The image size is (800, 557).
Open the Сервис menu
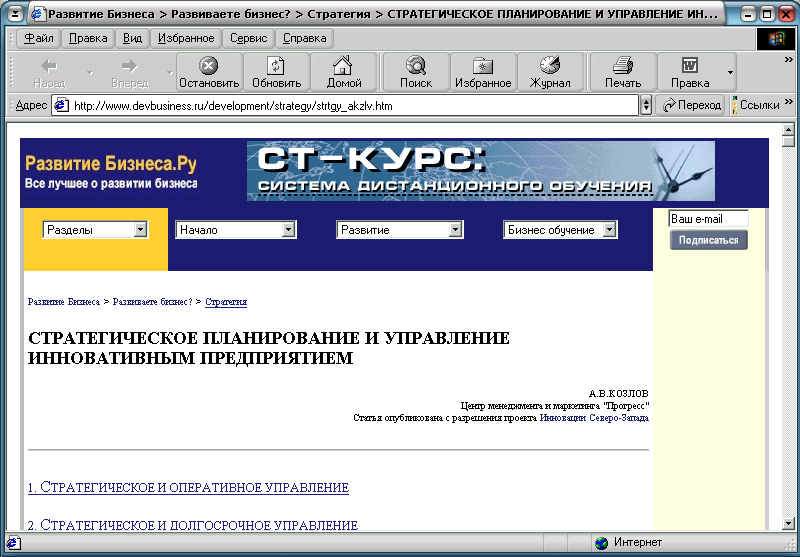[248, 38]
